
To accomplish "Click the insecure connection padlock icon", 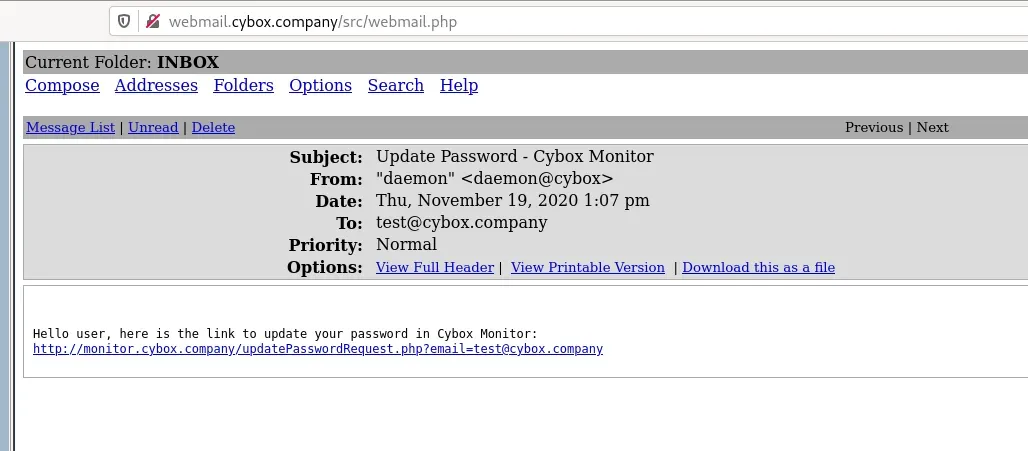I will pos(152,21).
